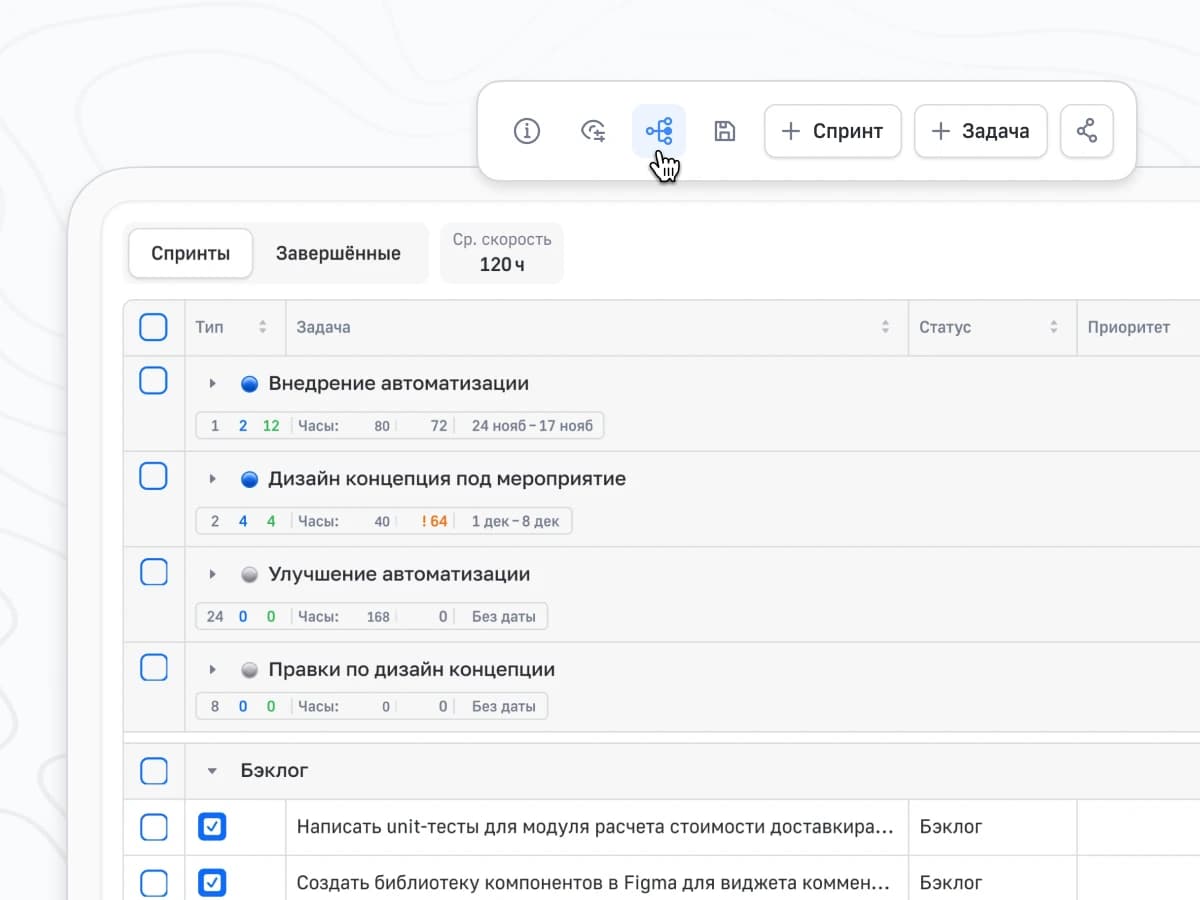This screenshot has height=900, width=1200.
Task: Open the Спринты tab
Action: [191, 253]
